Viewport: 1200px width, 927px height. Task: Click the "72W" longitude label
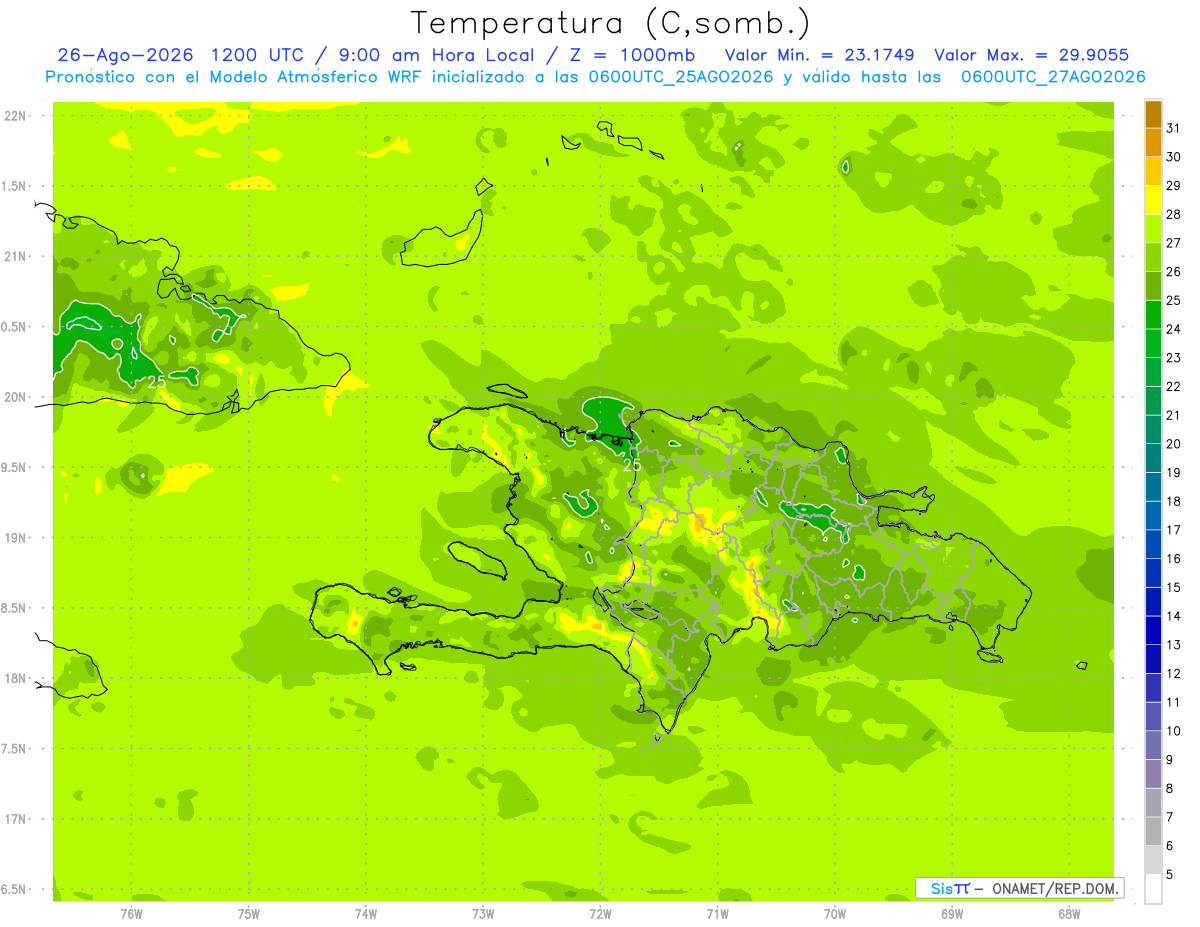600,913
